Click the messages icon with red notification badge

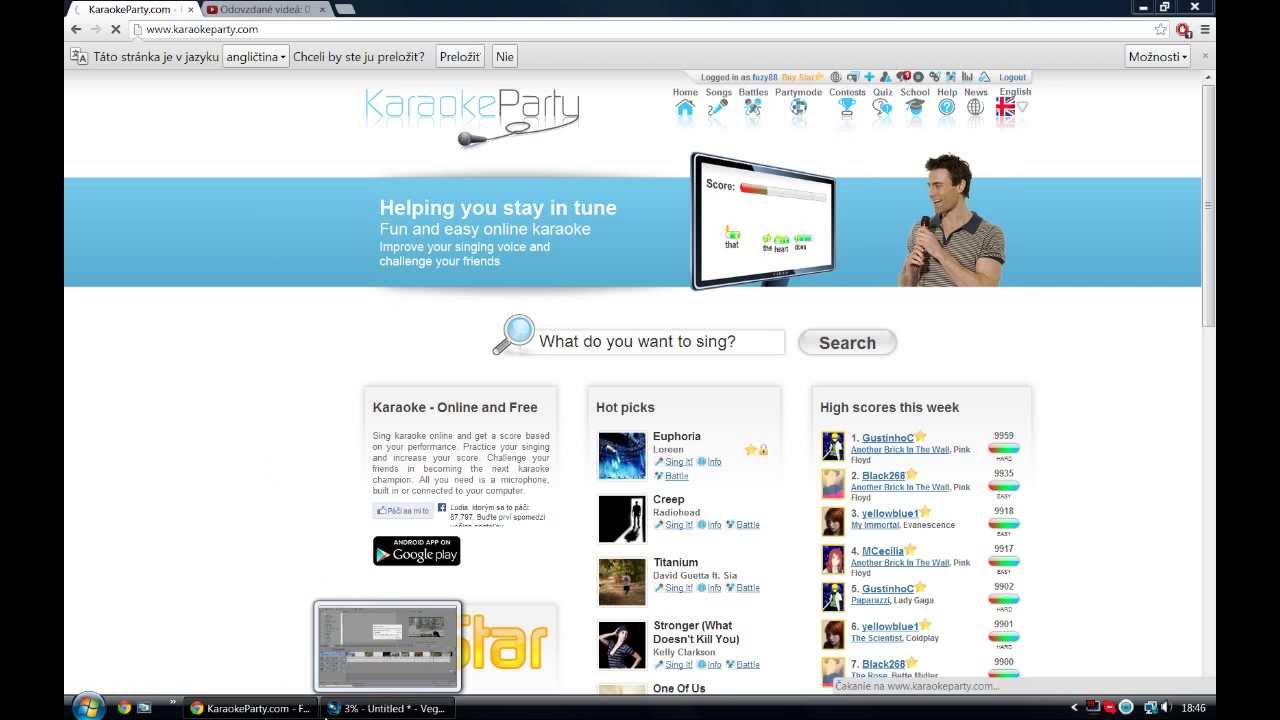[903, 77]
